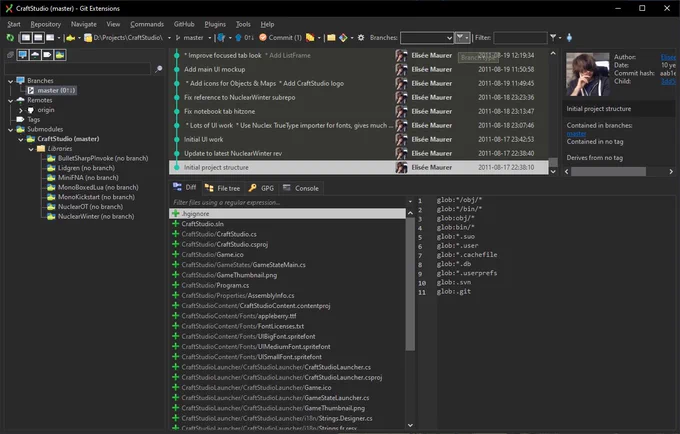This screenshot has width=680, height=434.
Task: Click the Commit (1) toolbar button
Action: coord(280,38)
